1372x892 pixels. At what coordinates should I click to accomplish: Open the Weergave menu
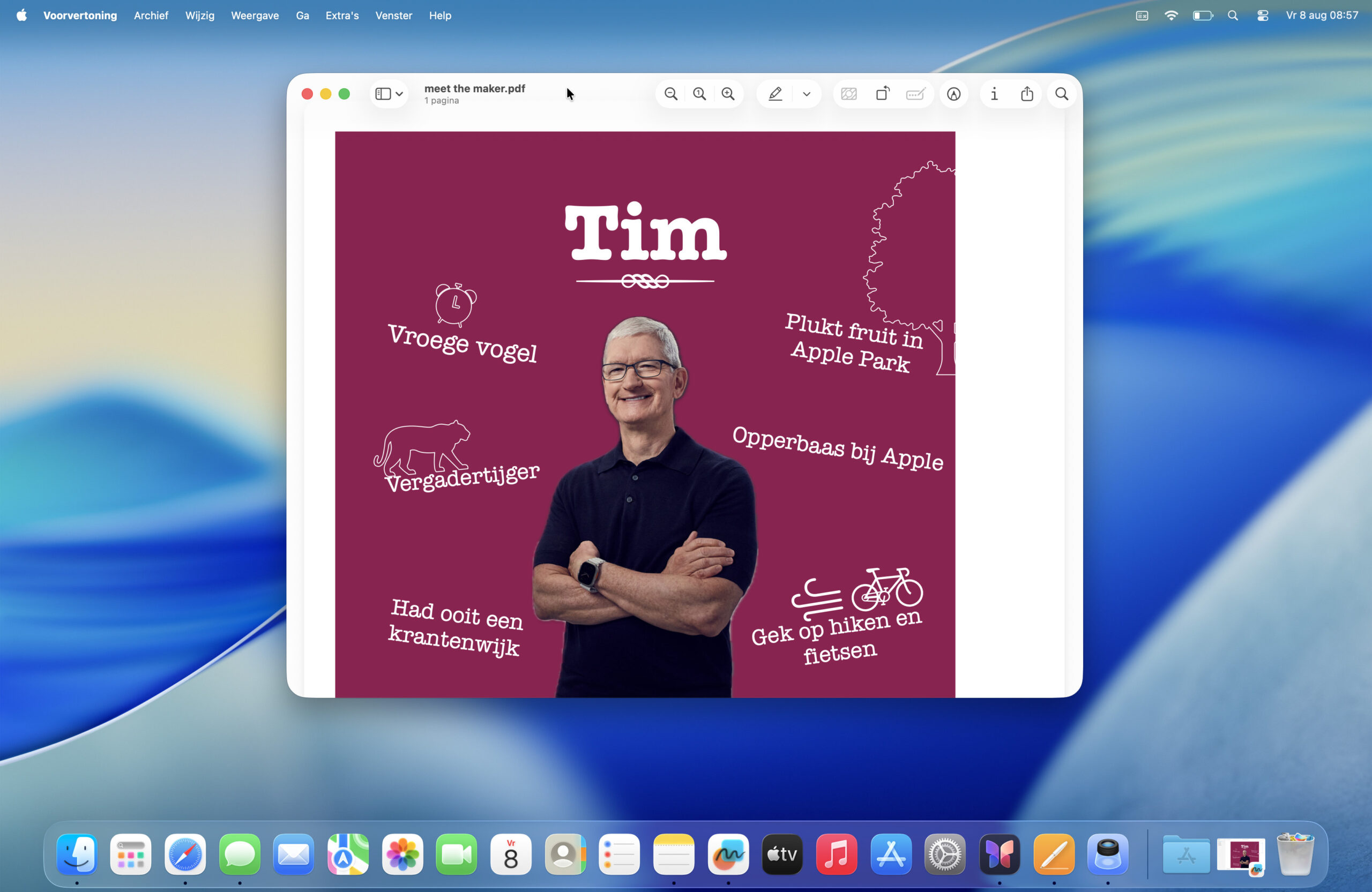(x=255, y=16)
